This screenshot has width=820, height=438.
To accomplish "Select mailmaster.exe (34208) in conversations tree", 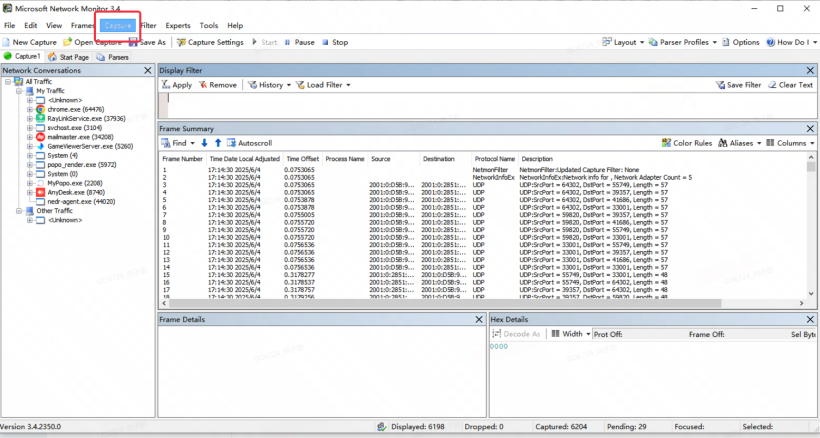I will (x=80, y=137).
